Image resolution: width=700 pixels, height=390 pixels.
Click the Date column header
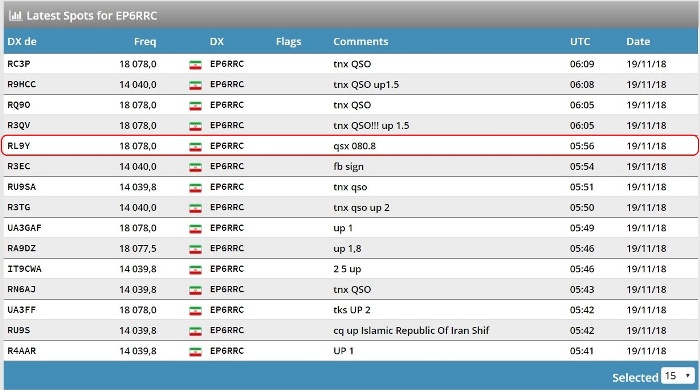[x=638, y=41]
